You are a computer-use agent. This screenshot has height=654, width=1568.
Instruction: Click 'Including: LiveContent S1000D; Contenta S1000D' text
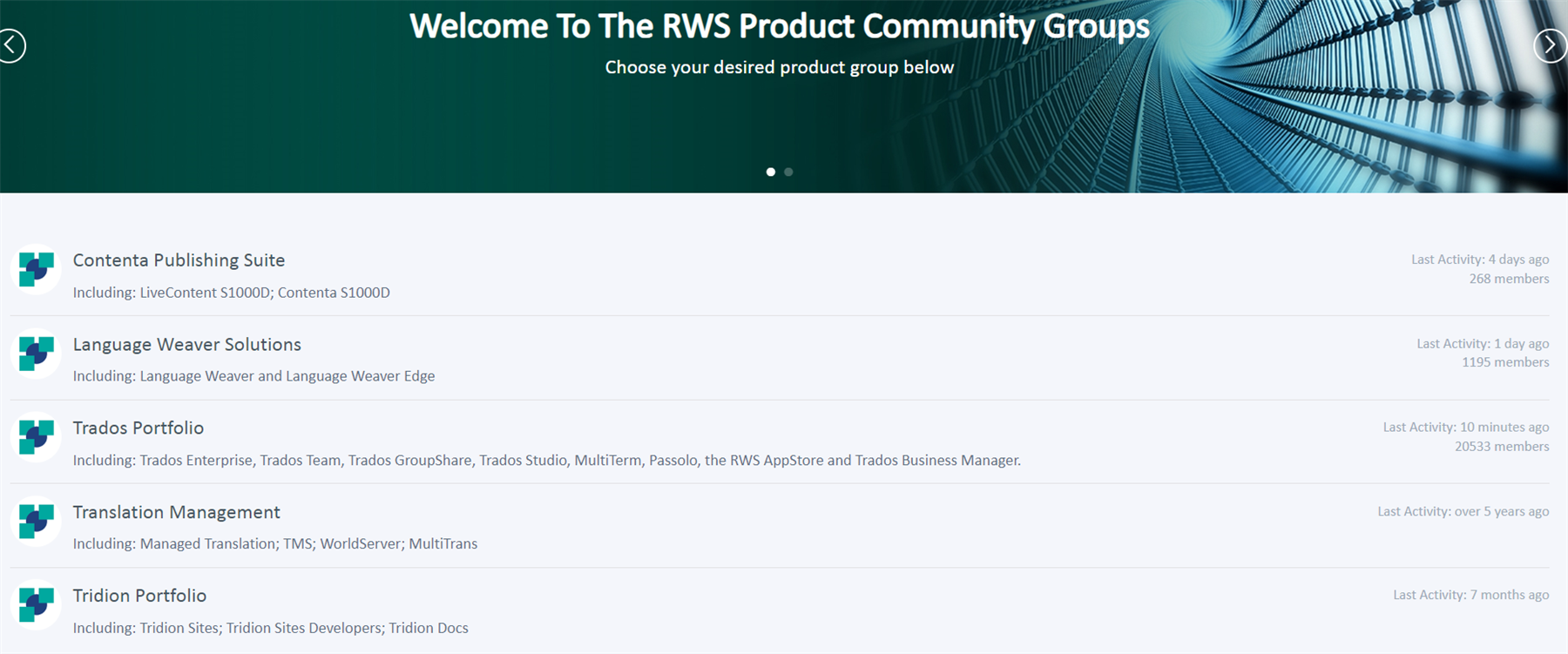231,293
